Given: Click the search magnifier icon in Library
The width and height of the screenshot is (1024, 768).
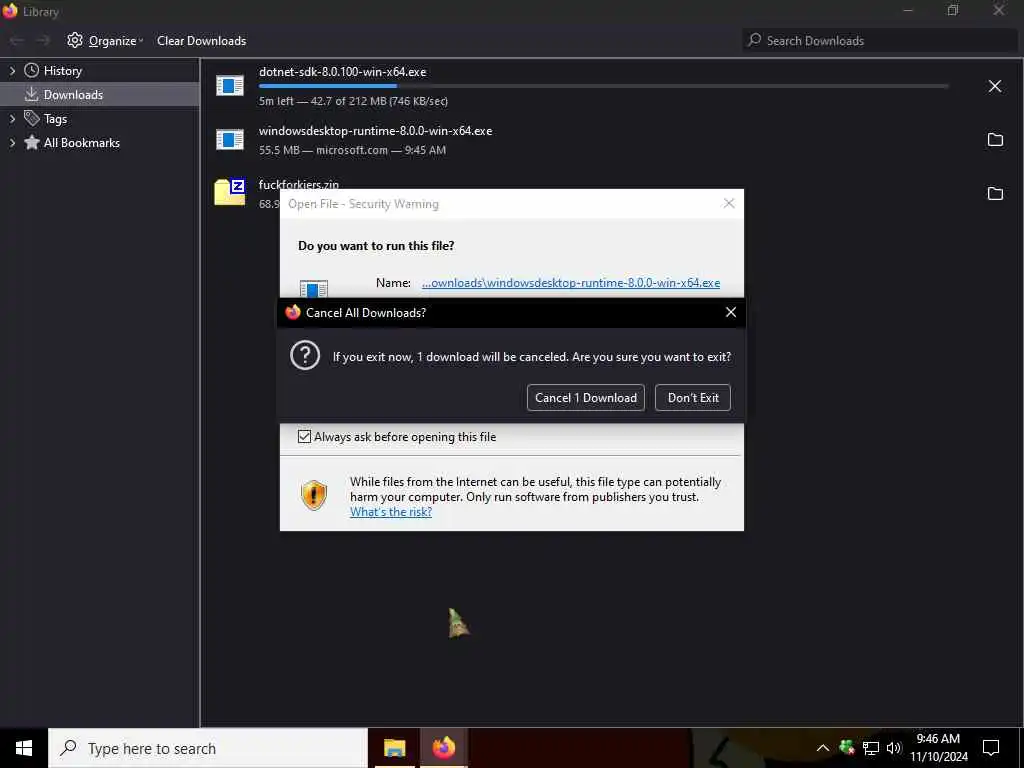Looking at the screenshot, I should point(754,40).
